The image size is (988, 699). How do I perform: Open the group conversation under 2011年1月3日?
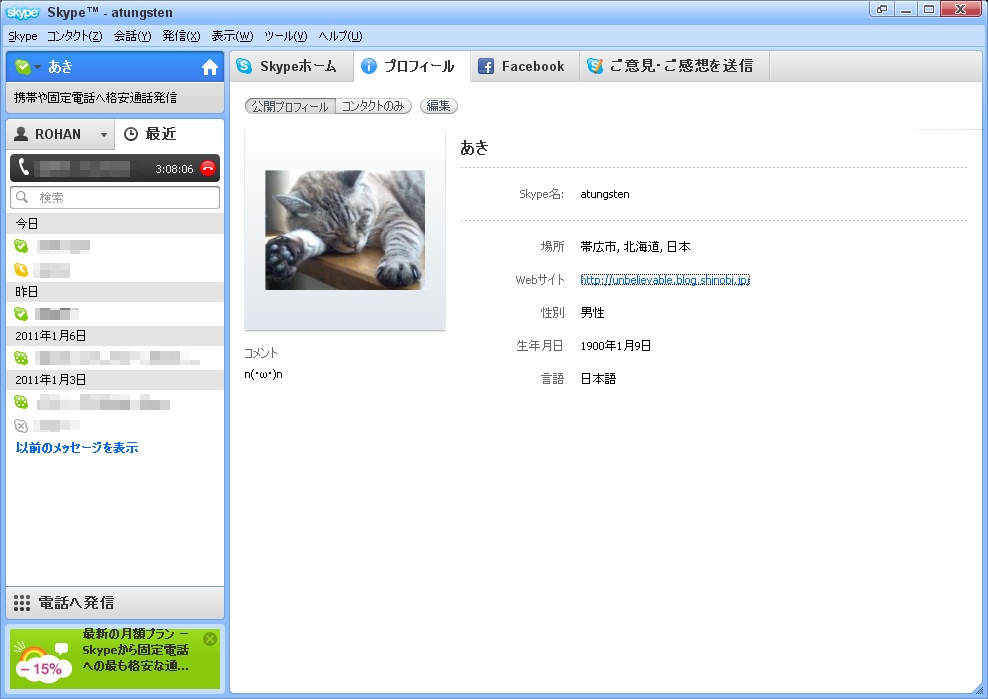[x=115, y=402]
